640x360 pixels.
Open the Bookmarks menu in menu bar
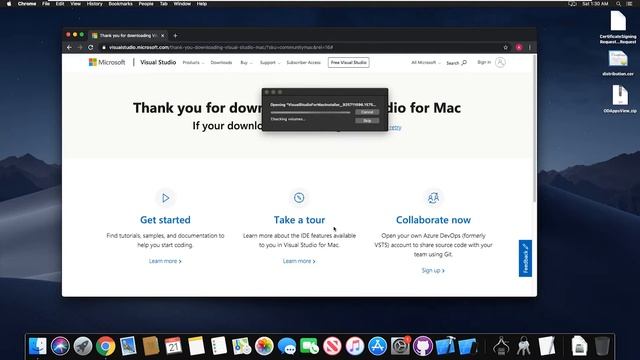click(x=120, y=4)
